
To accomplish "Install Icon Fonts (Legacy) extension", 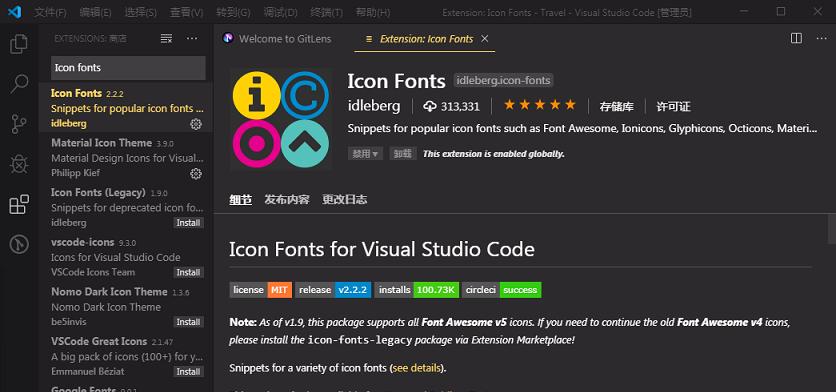I will coord(188,223).
